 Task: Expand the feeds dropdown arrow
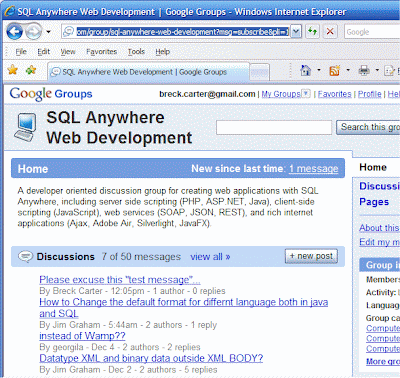point(348,70)
